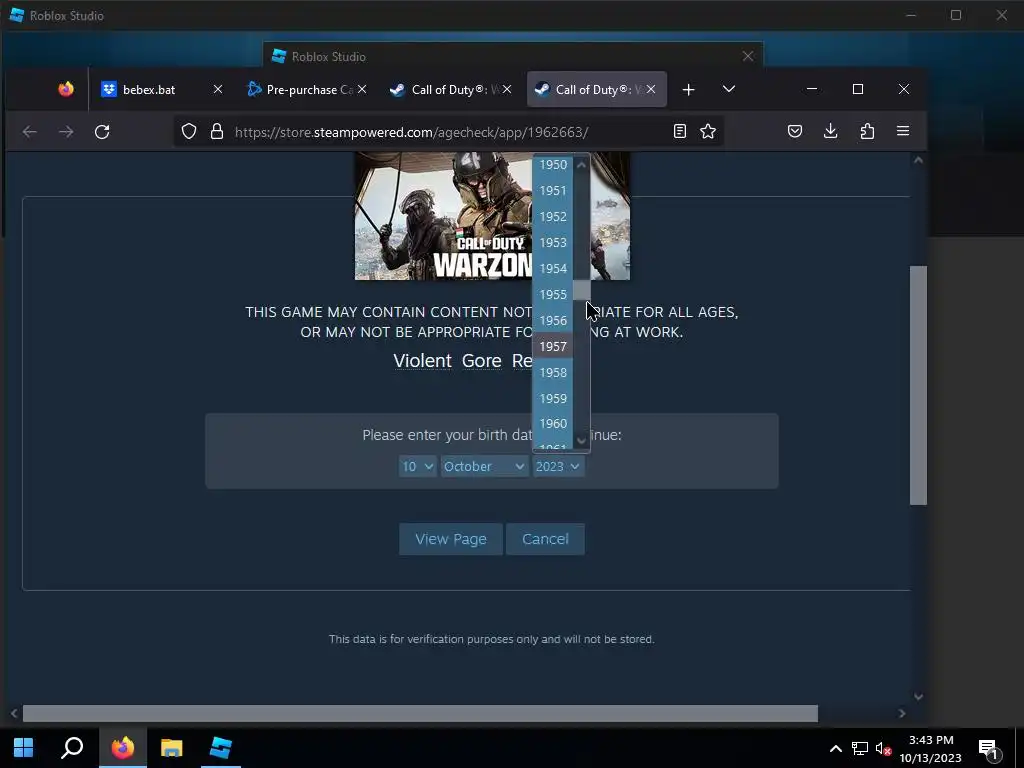Open the notifications action center
The image size is (1024, 768).
click(989, 749)
